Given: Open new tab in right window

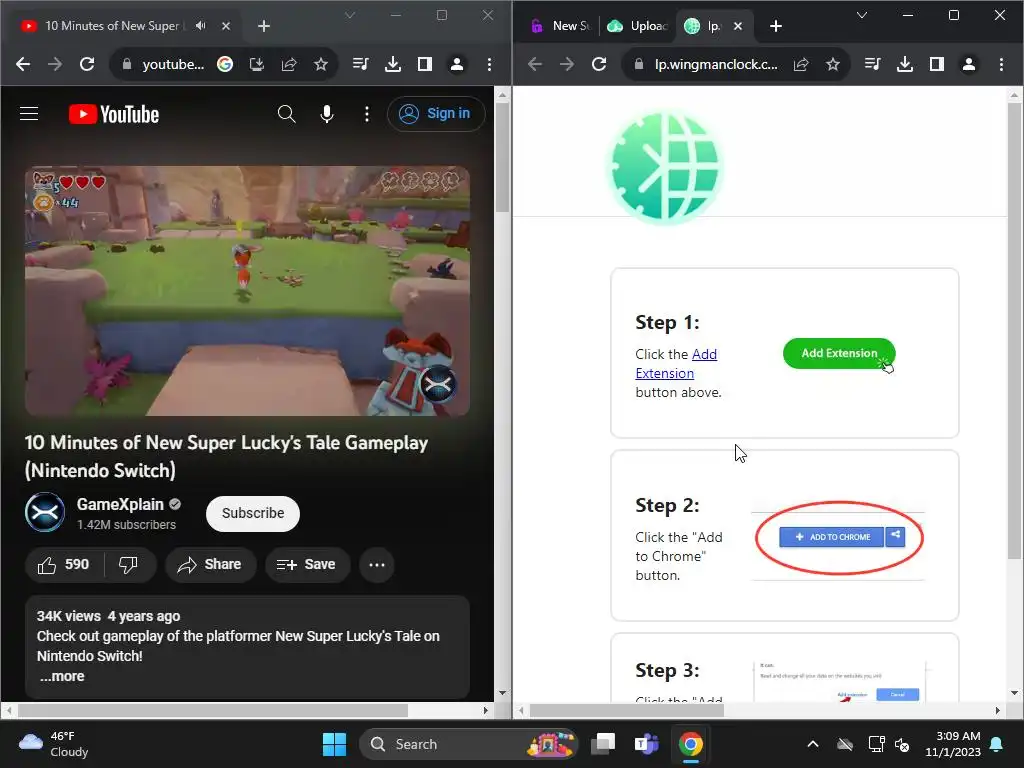Looking at the screenshot, I should tap(776, 26).
